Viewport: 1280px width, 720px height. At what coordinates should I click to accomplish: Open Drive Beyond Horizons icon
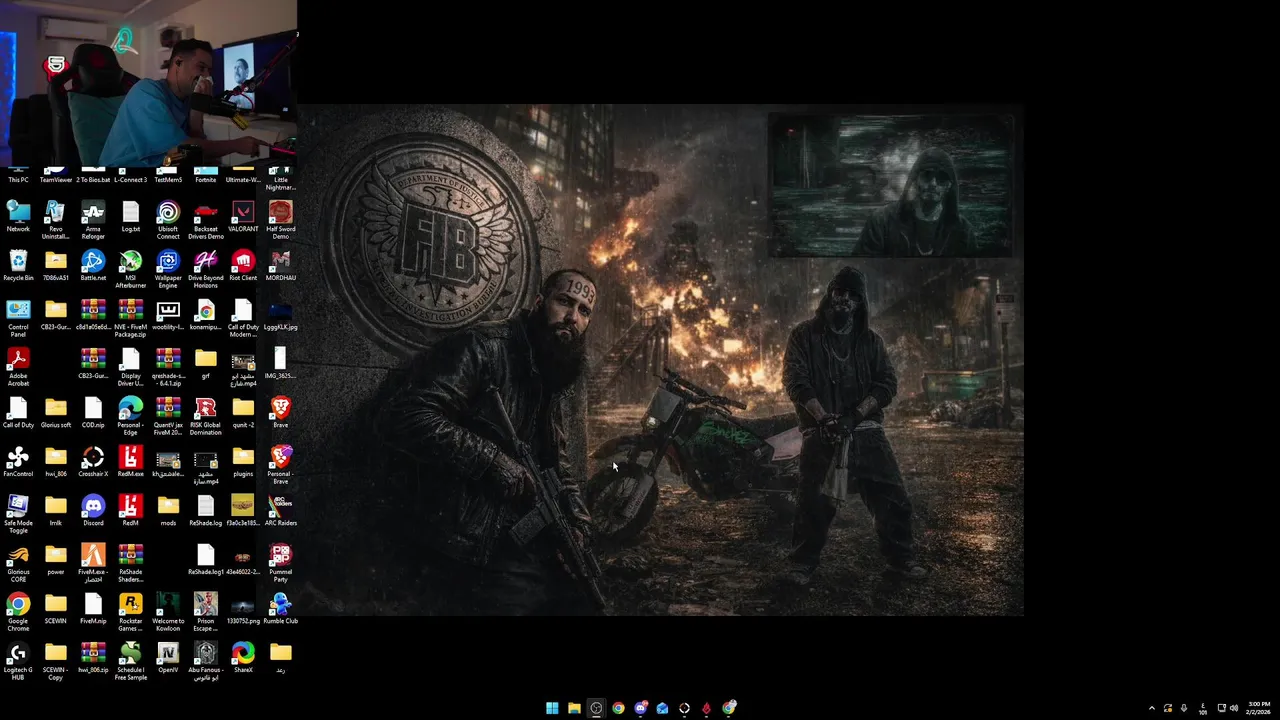[206, 269]
